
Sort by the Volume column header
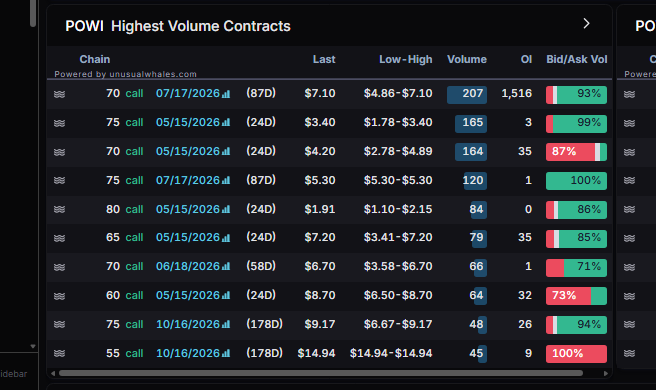466,59
